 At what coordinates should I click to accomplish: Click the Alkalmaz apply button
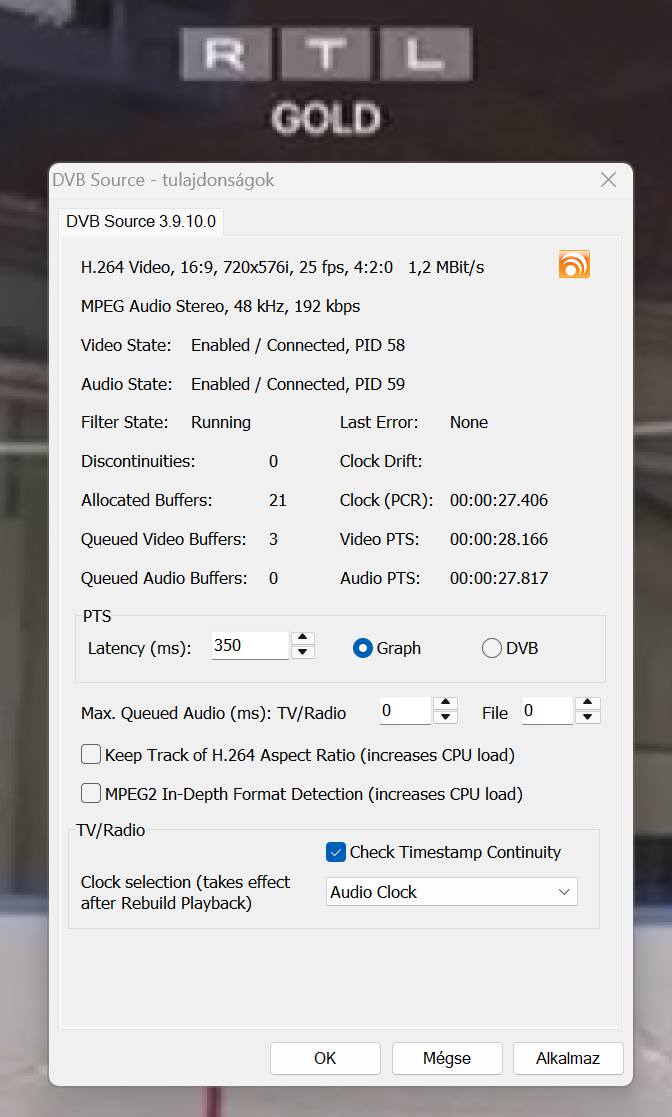click(x=568, y=1058)
